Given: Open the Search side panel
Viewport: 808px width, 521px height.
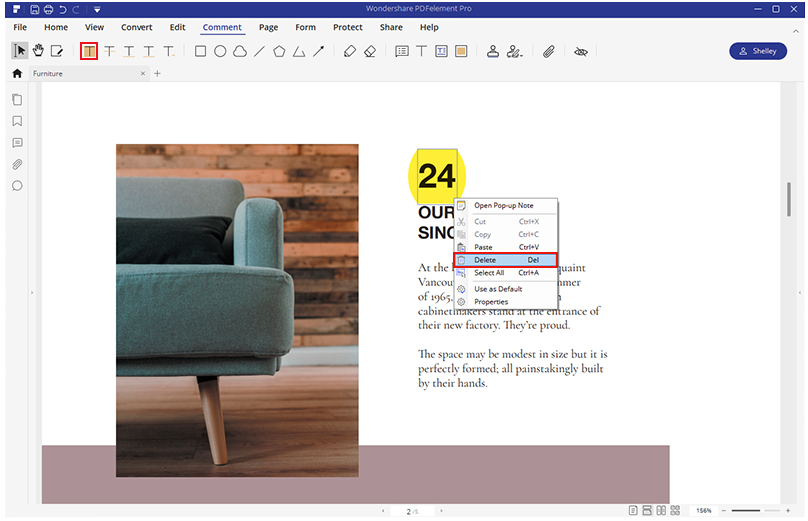Looking at the screenshot, I should [17, 186].
